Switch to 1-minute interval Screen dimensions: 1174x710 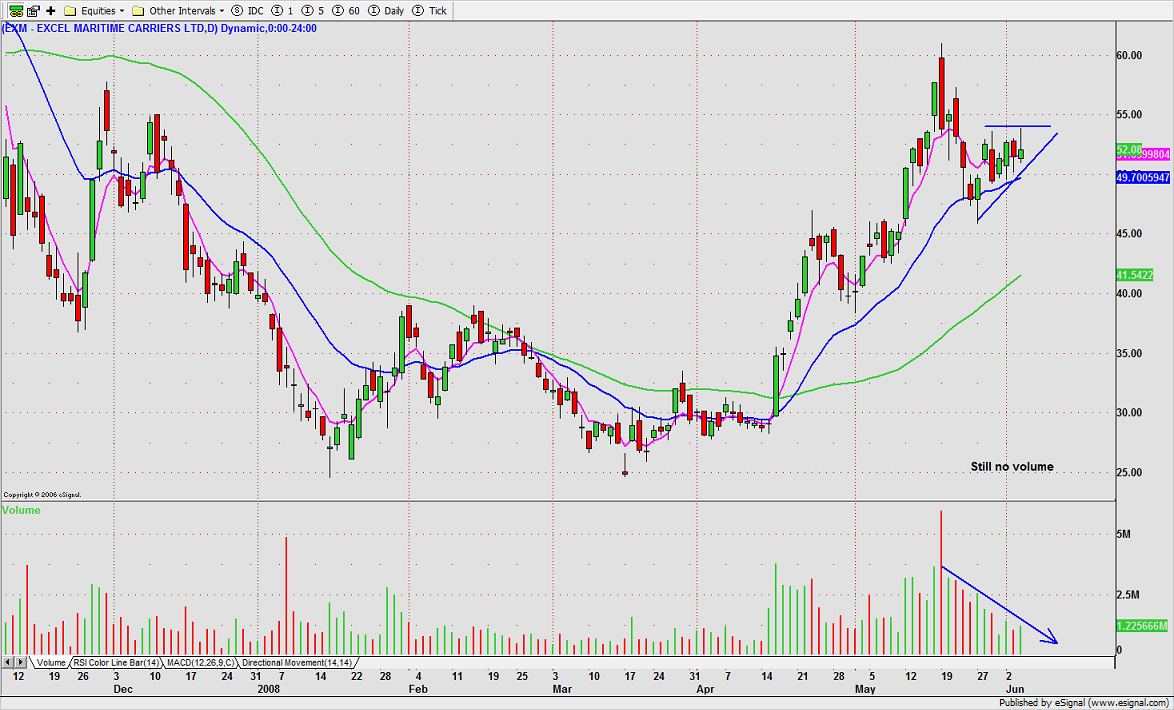282,10
